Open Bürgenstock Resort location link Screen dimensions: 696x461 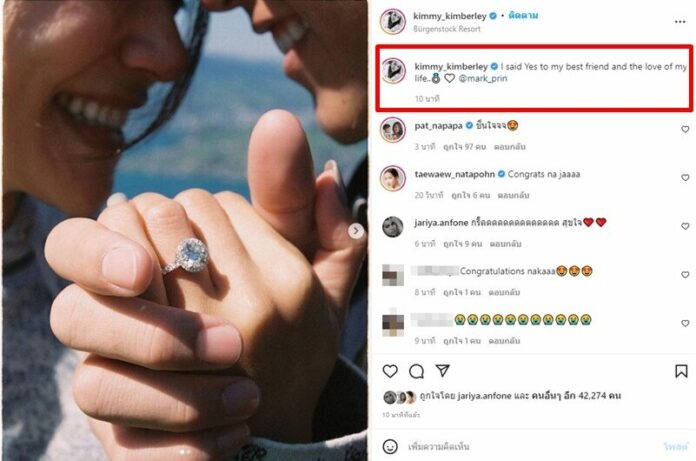click(x=447, y=29)
